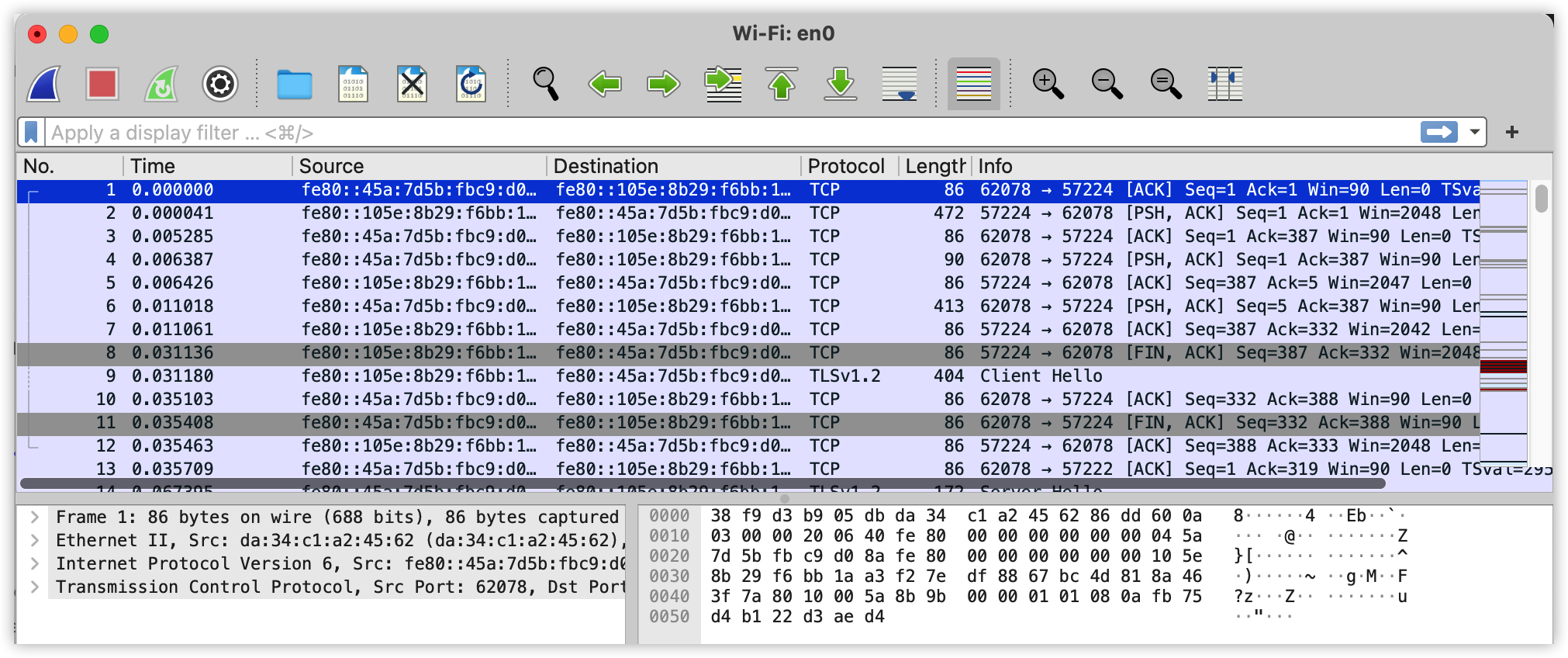The width and height of the screenshot is (1568, 658).
Task: Select packet 4 with length 90
Action: [x=748, y=259]
